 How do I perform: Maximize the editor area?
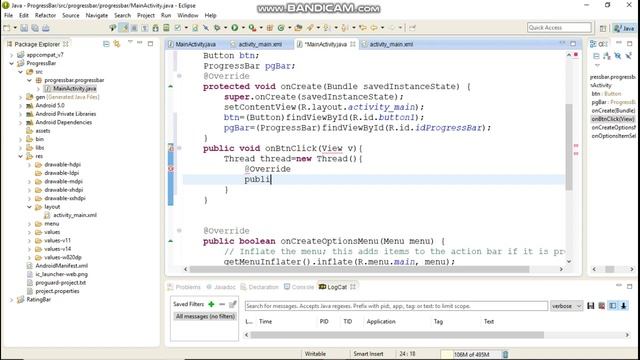(x=573, y=44)
